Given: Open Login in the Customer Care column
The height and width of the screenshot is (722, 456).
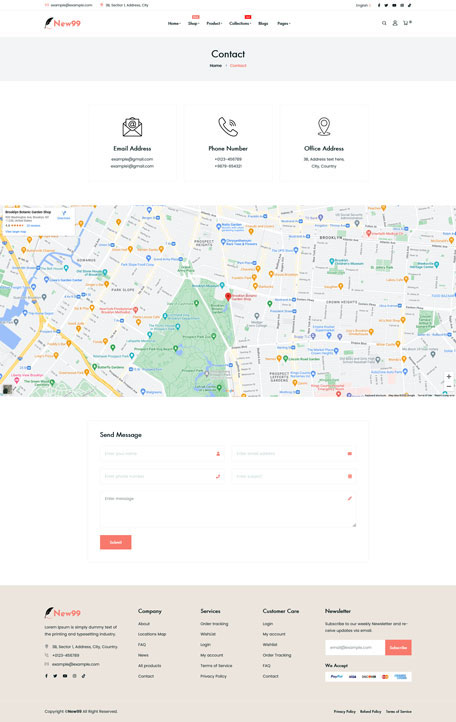Looking at the screenshot, I should click(268, 623).
